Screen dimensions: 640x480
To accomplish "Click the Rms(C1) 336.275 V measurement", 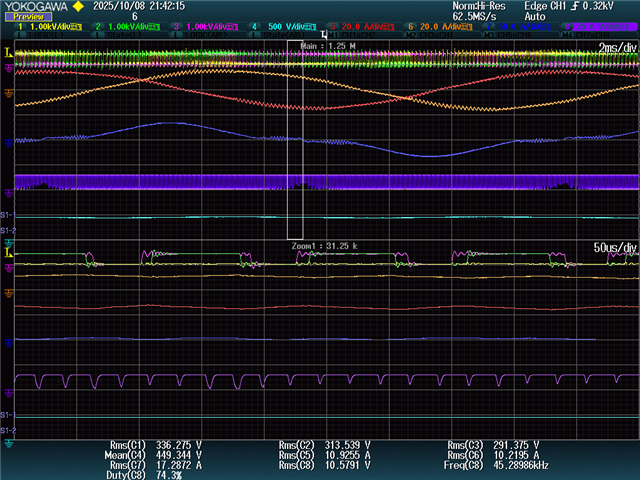I will pyautogui.click(x=156, y=445).
